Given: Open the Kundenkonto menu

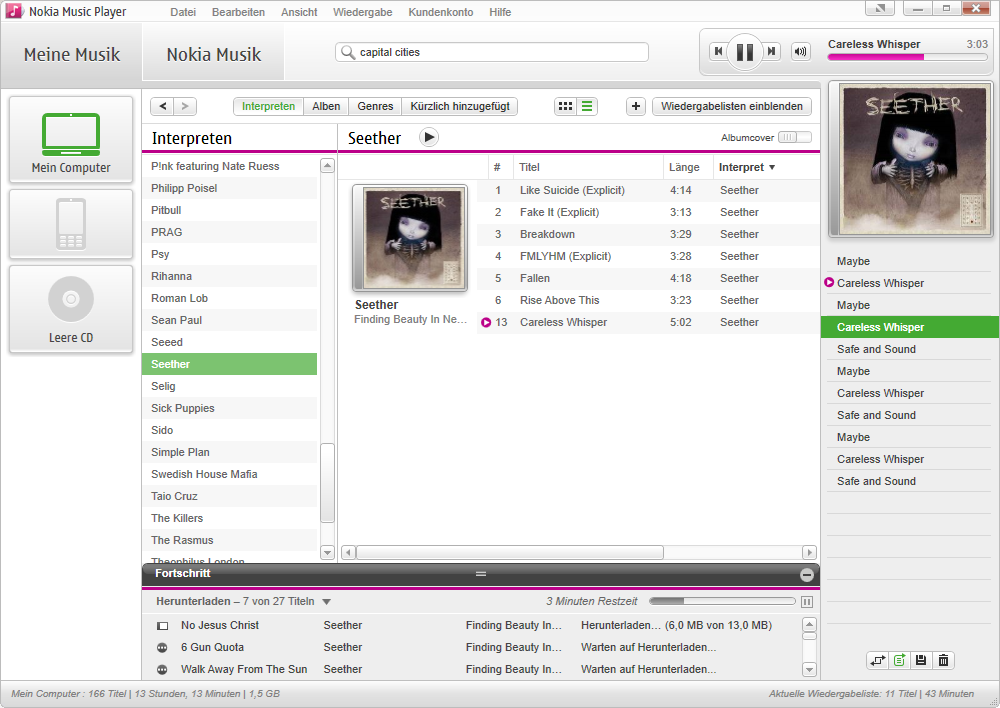Looking at the screenshot, I should click(441, 12).
